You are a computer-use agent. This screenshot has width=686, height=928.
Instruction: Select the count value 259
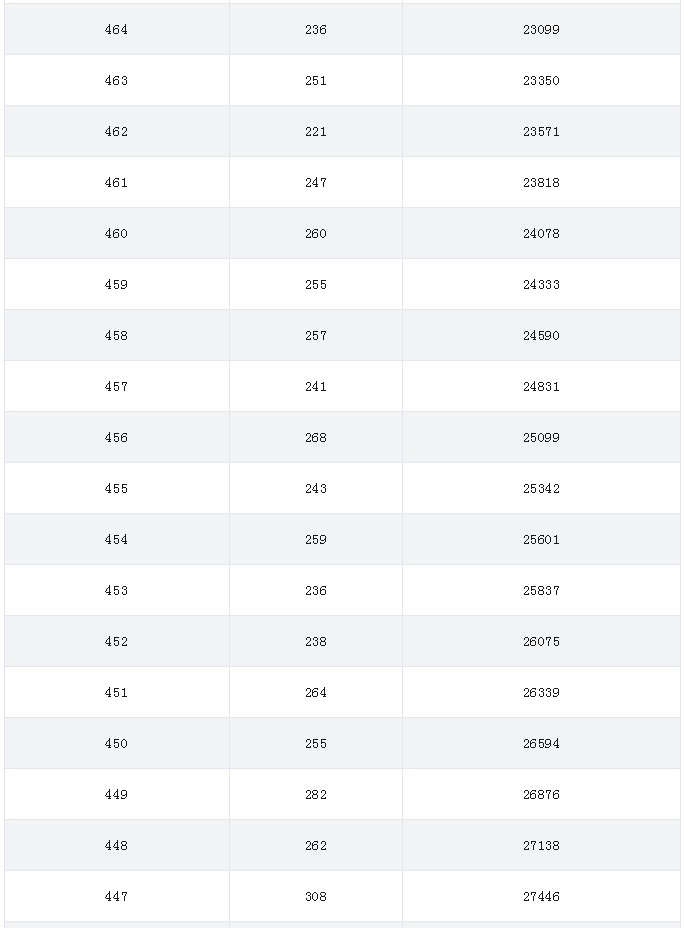click(315, 539)
